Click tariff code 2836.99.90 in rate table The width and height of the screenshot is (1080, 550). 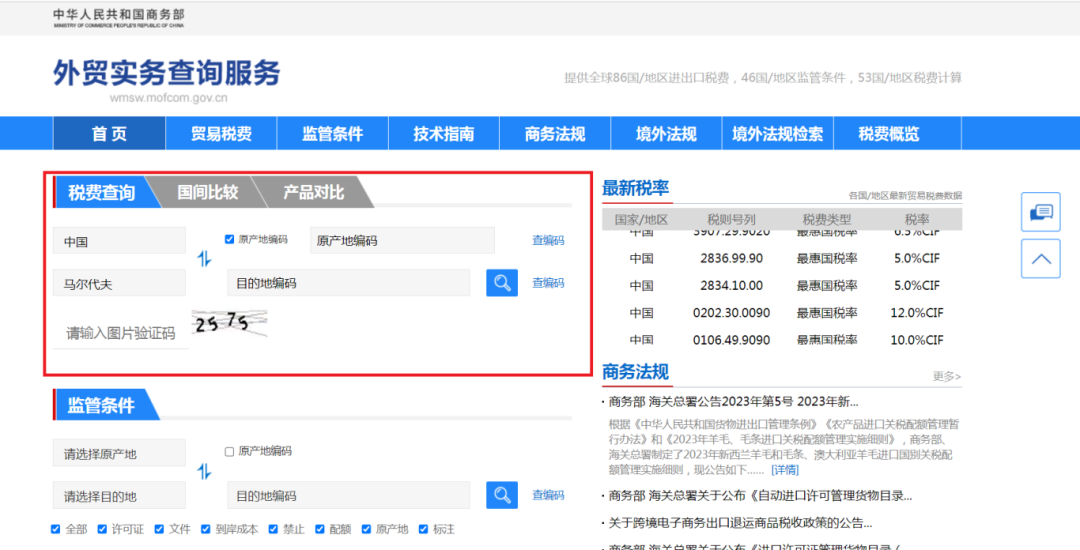click(731, 258)
